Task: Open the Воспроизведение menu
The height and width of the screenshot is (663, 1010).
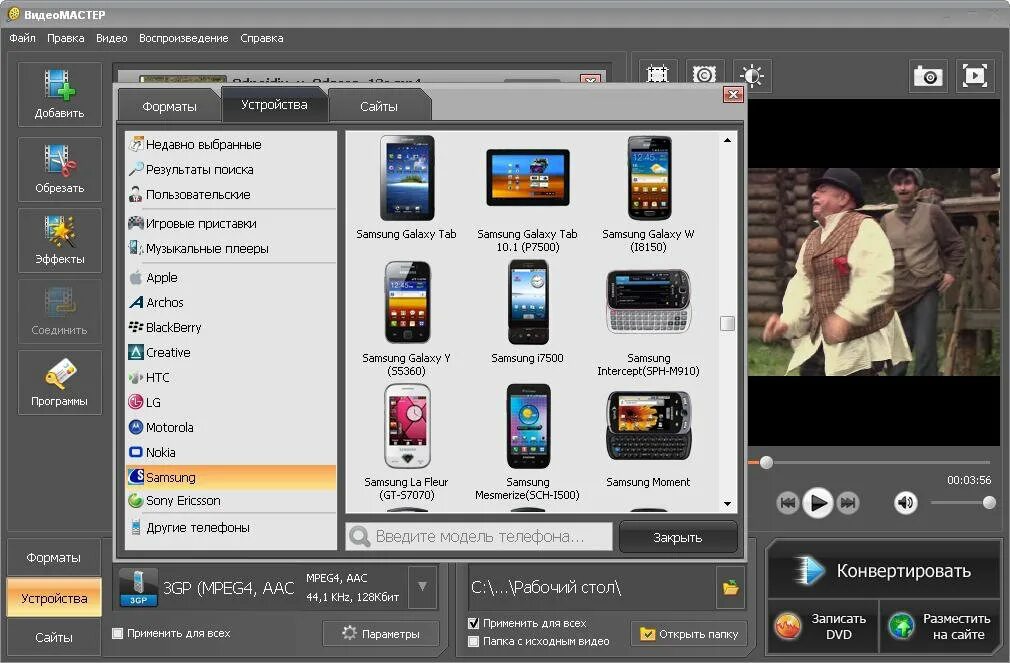Action: tap(184, 38)
